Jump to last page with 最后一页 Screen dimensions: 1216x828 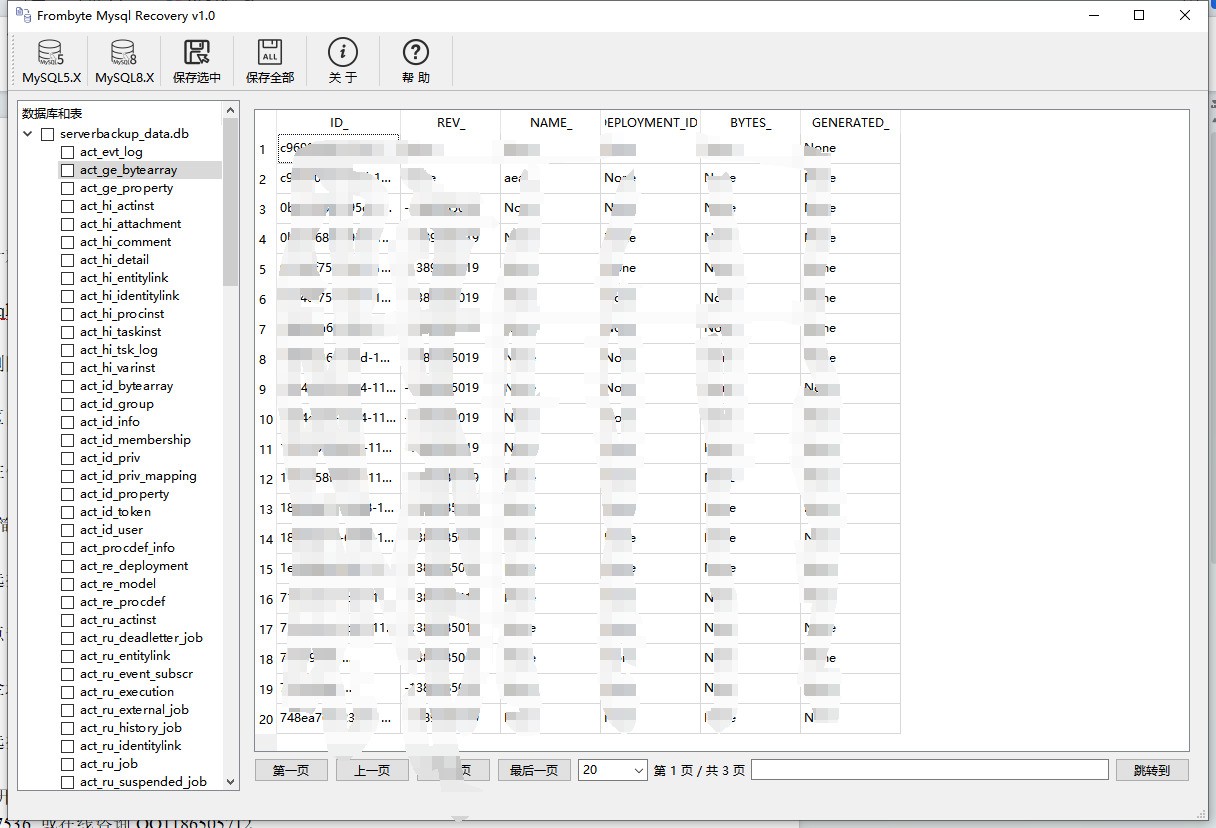[x=534, y=770]
